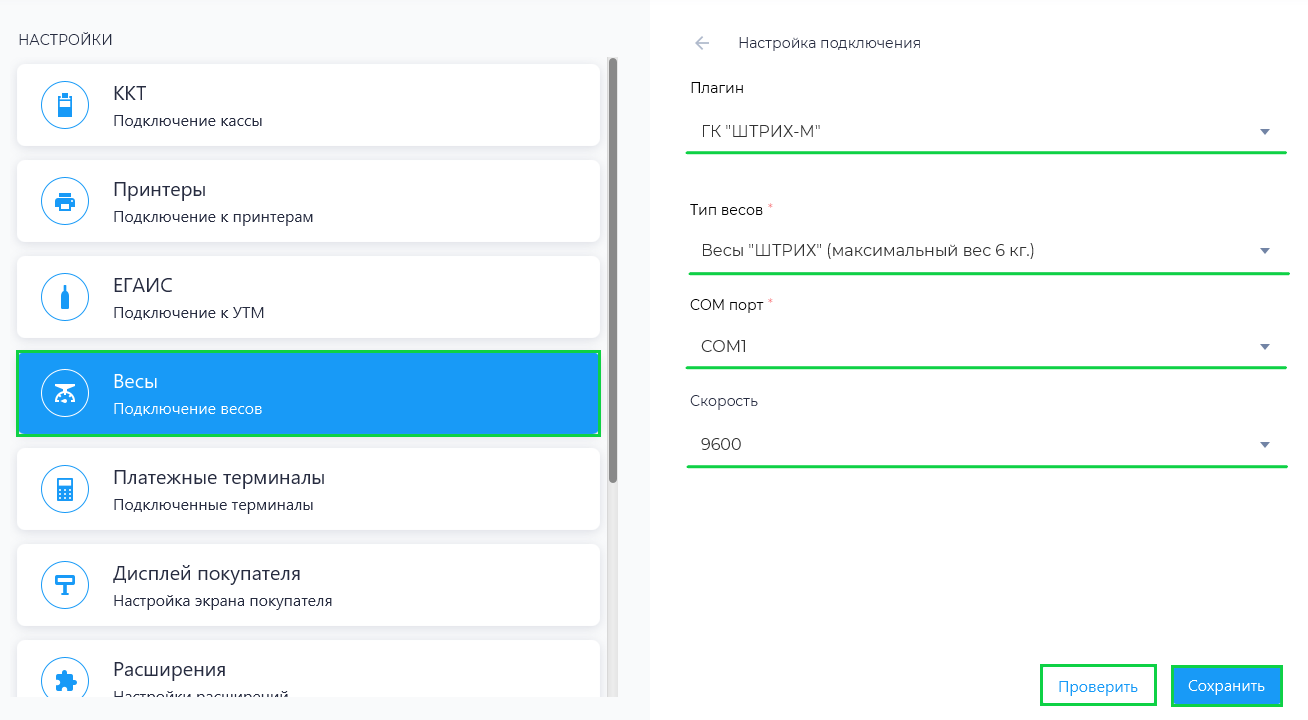Click the ГК "ШТРИХ-М" plugin value
The image size is (1308, 720).
pyautogui.click(x=761, y=131)
